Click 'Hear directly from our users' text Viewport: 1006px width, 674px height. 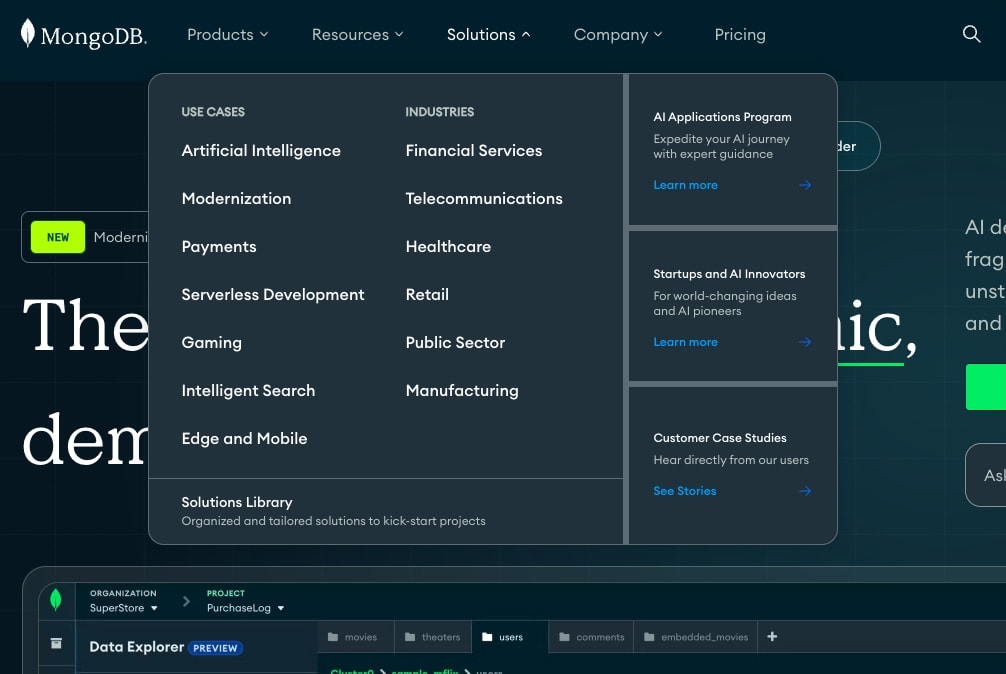pyautogui.click(x=731, y=460)
